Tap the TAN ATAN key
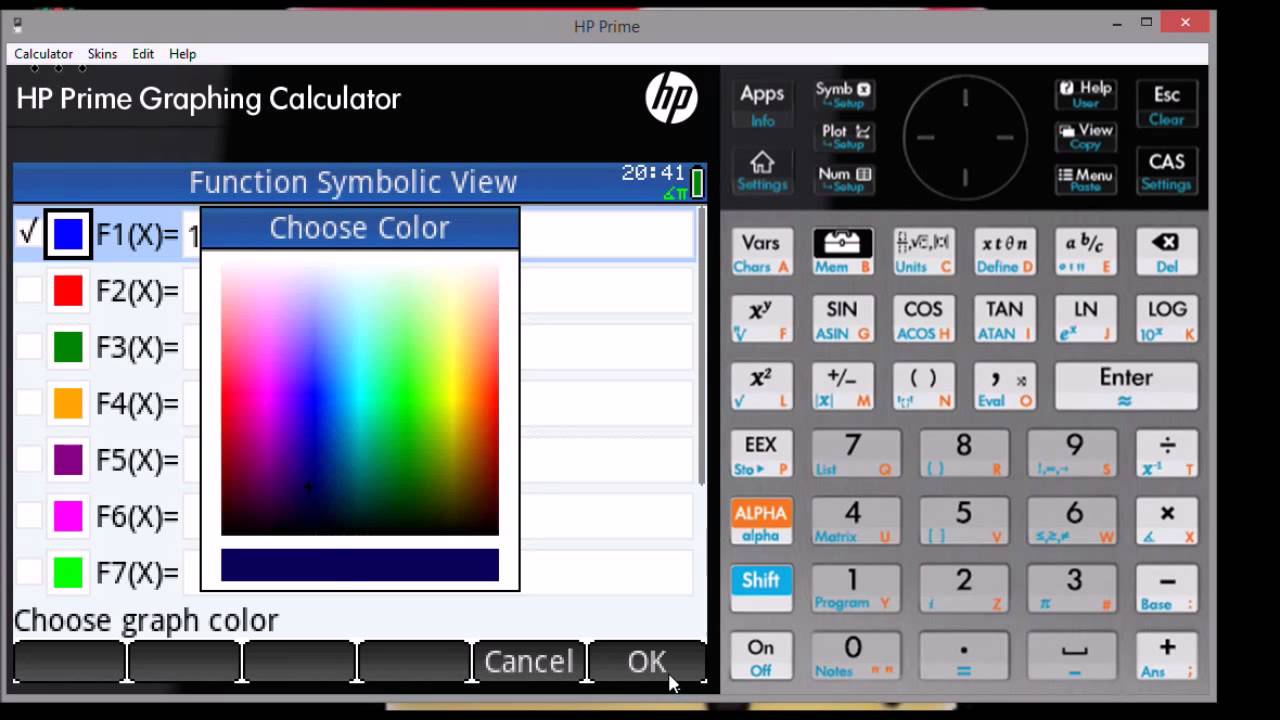1280x720 pixels. [1004, 319]
